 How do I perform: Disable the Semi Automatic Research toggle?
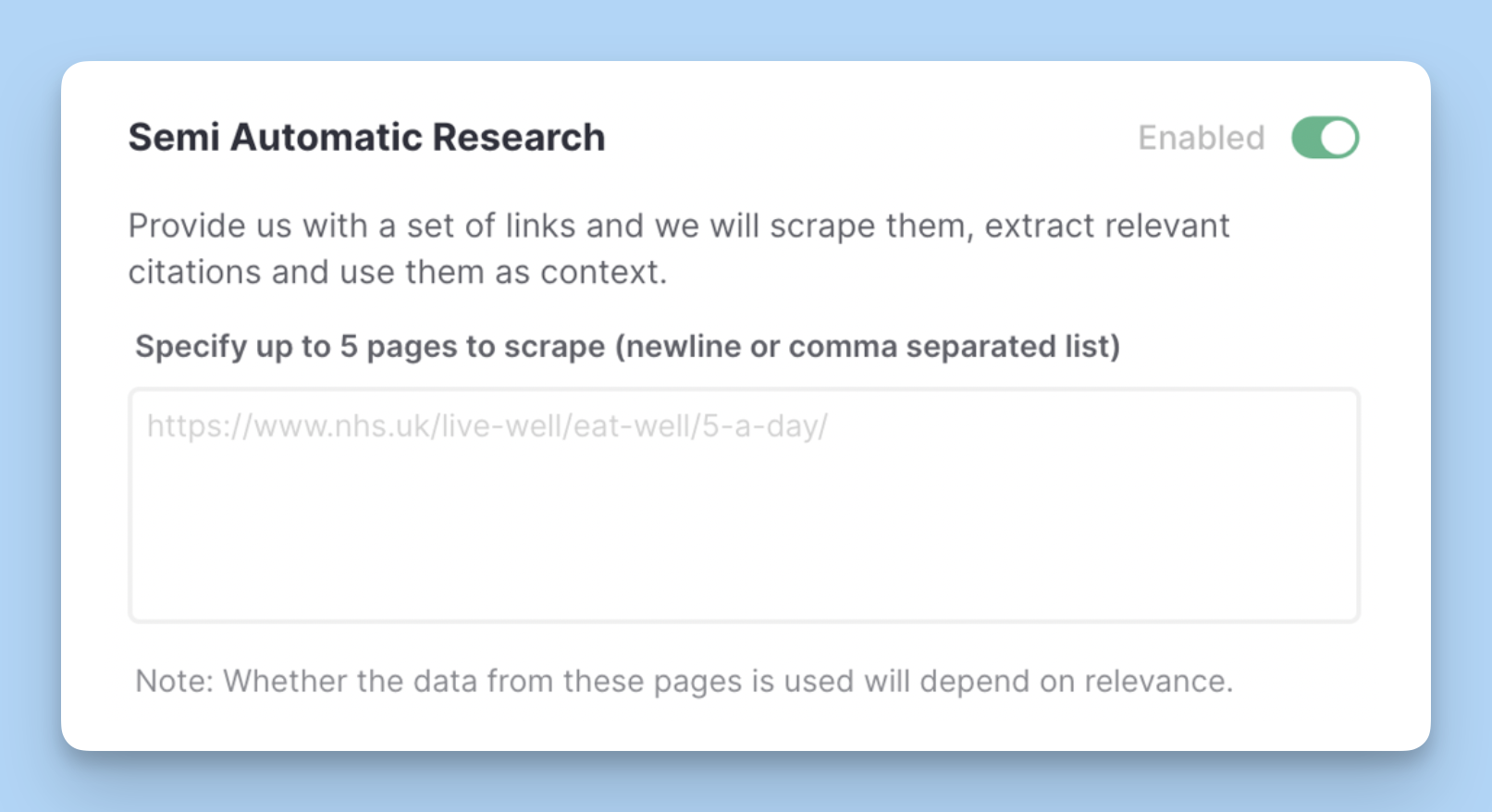click(1325, 138)
